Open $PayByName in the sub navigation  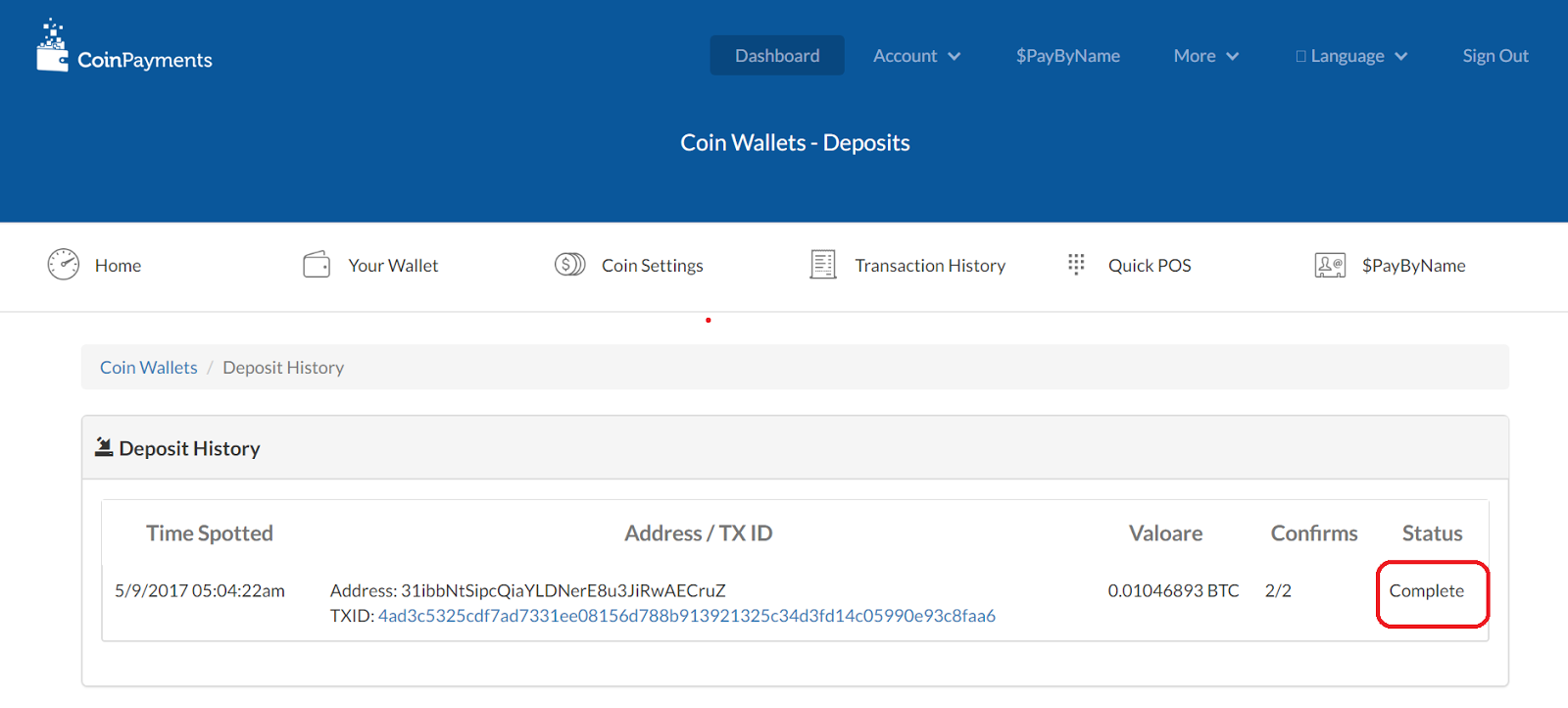tap(1413, 266)
